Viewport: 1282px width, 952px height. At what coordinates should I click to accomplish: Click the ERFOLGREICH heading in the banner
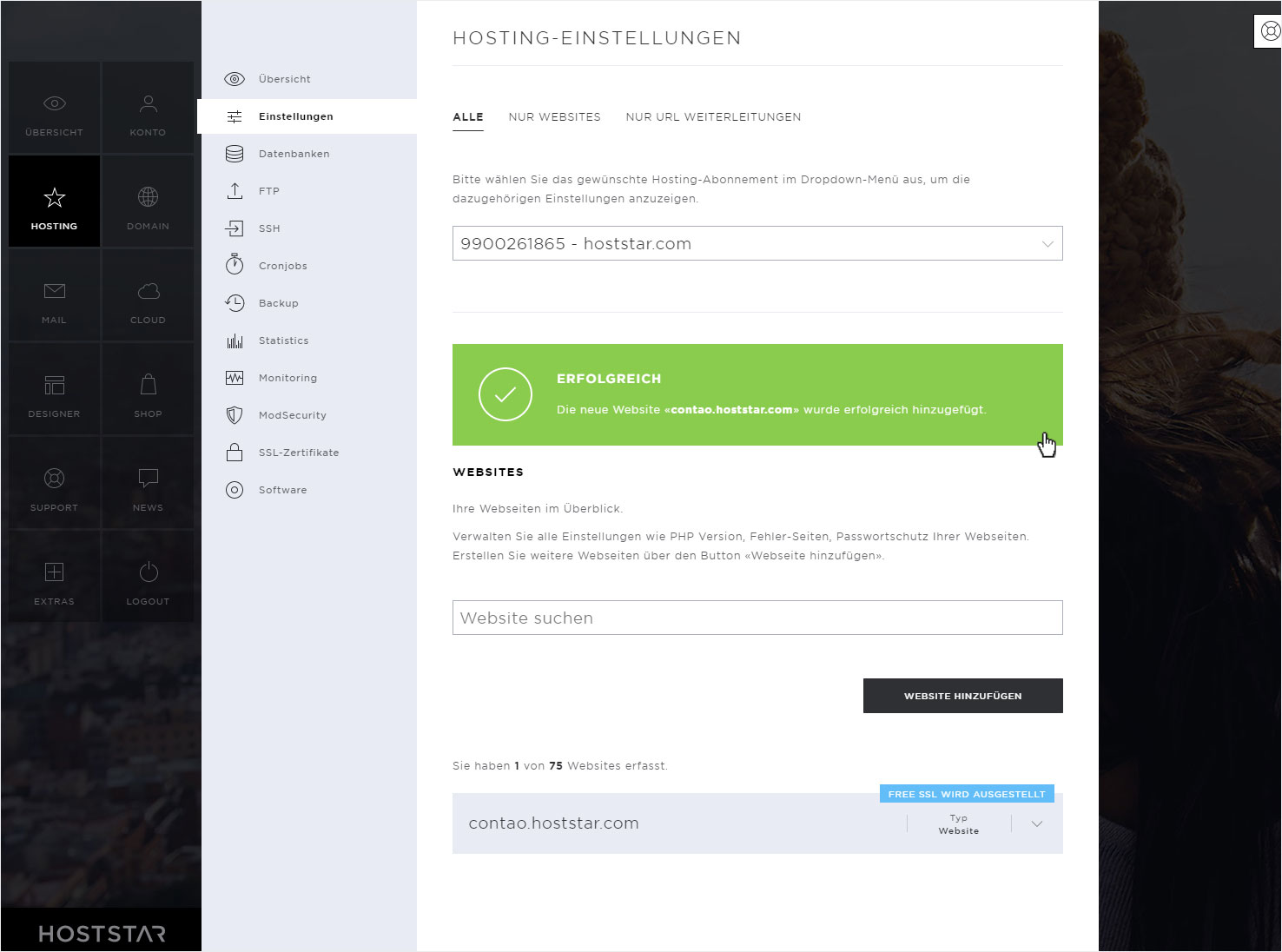tap(609, 379)
